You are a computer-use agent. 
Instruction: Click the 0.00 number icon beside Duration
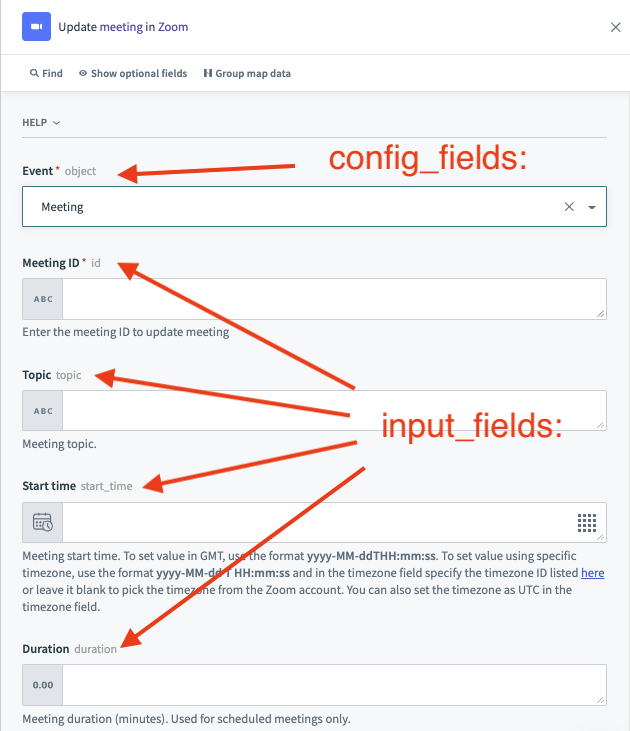(x=43, y=685)
